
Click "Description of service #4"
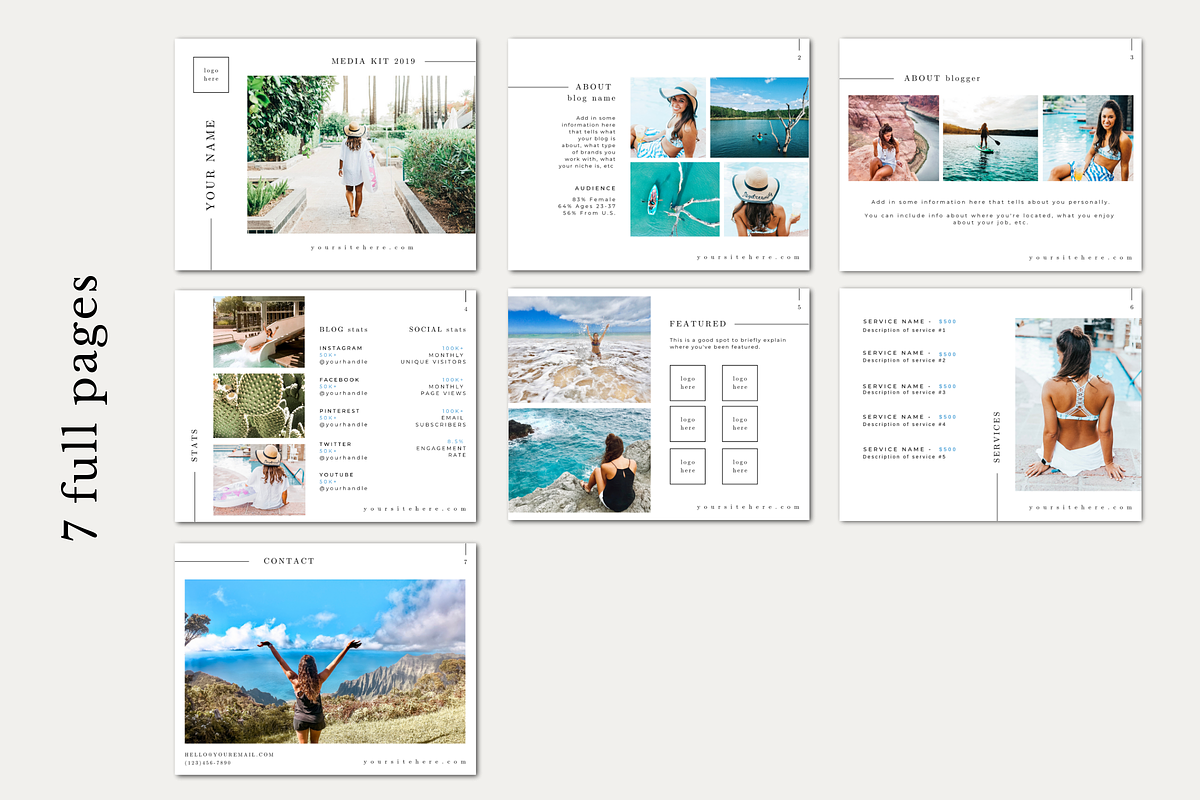[x=904, y=424]
